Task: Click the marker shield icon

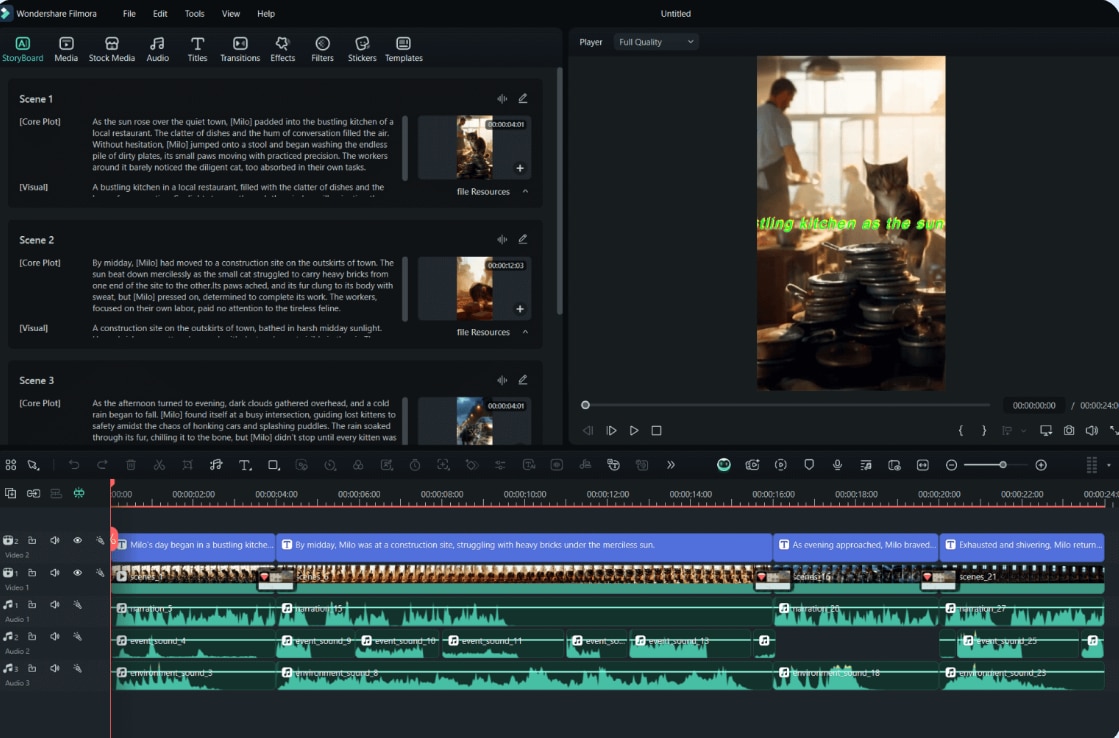Action: pyautogui.click(x=809, y=465)
